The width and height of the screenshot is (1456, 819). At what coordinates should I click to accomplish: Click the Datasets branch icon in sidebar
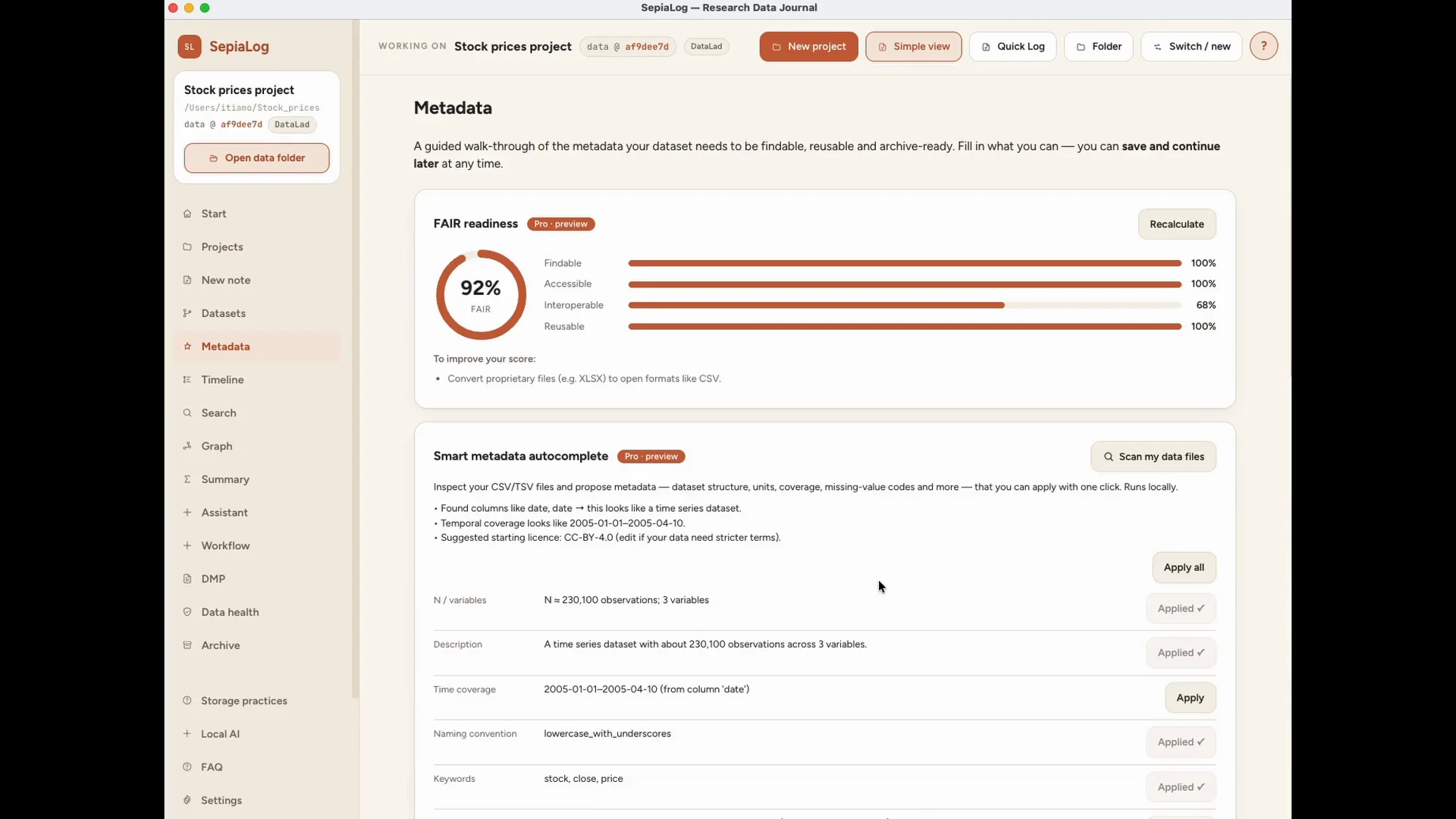click(x=187, y=313)
